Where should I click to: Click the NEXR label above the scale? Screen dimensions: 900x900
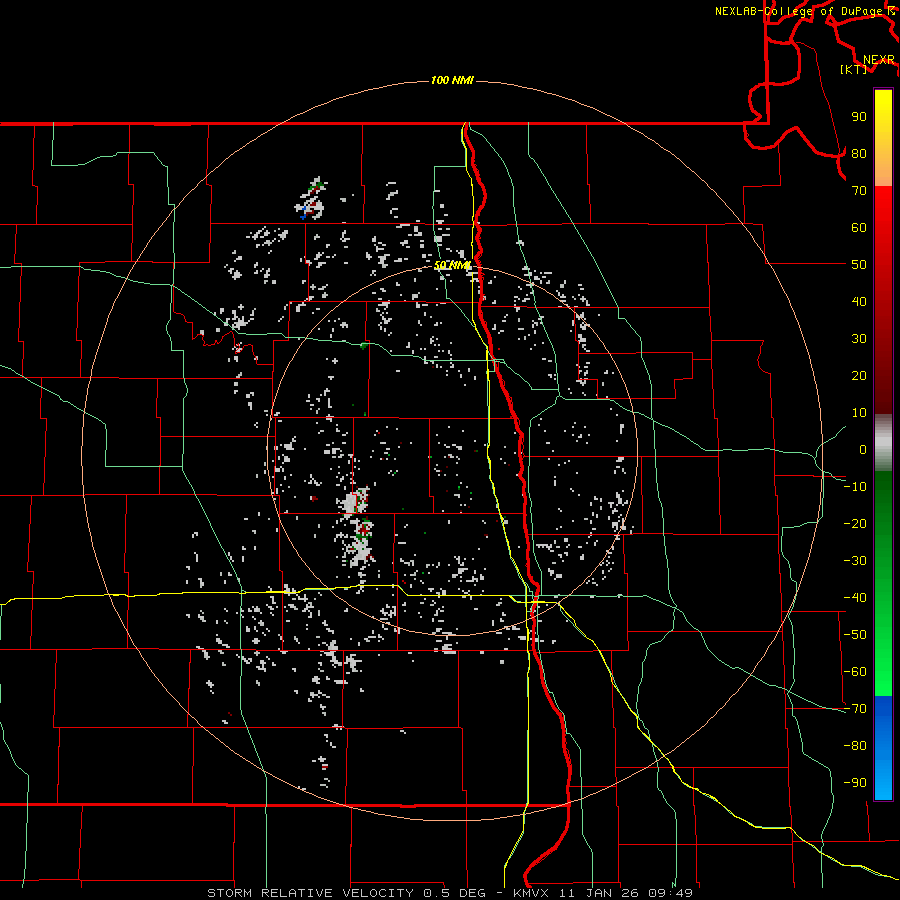[879, 60]
